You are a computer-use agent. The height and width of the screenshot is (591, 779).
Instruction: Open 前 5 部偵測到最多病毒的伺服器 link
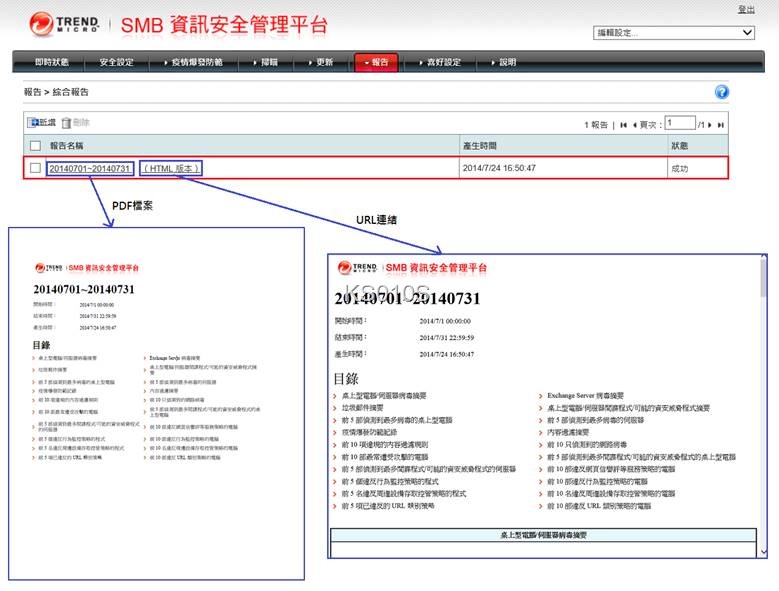point(595,420)
